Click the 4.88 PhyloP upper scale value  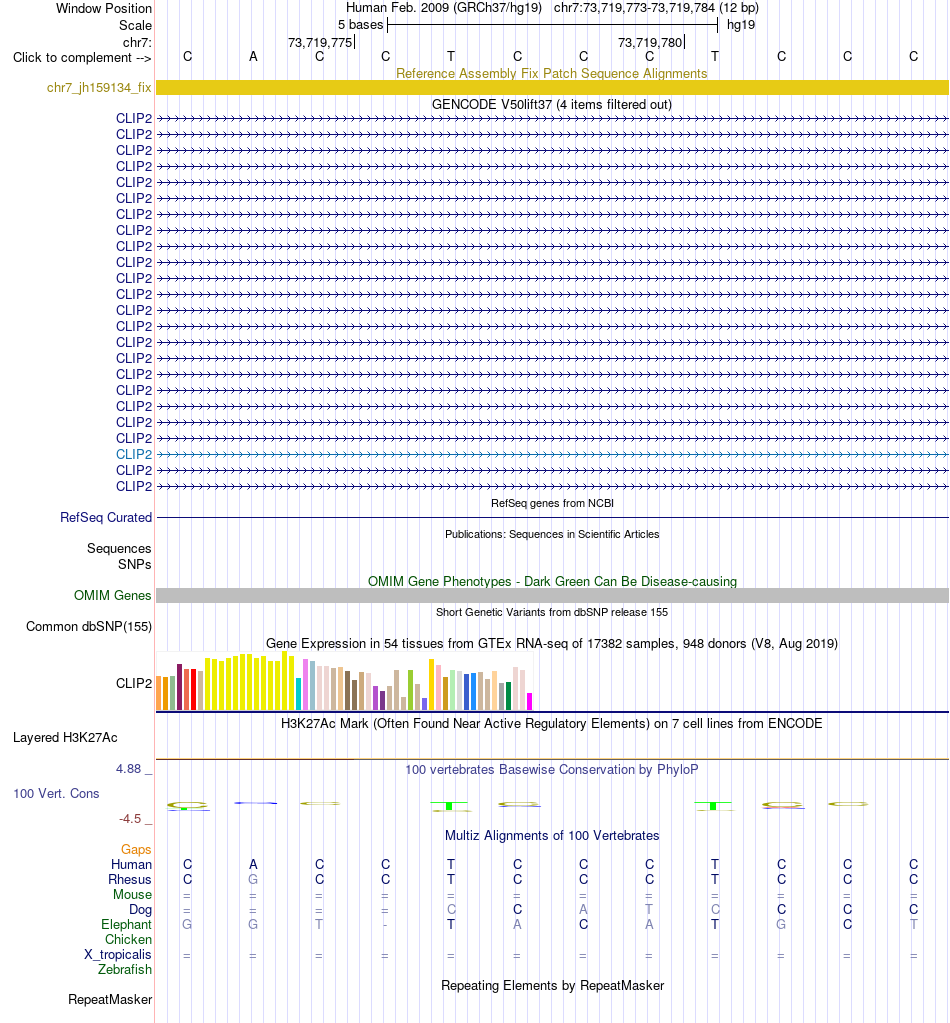point(128,769)
